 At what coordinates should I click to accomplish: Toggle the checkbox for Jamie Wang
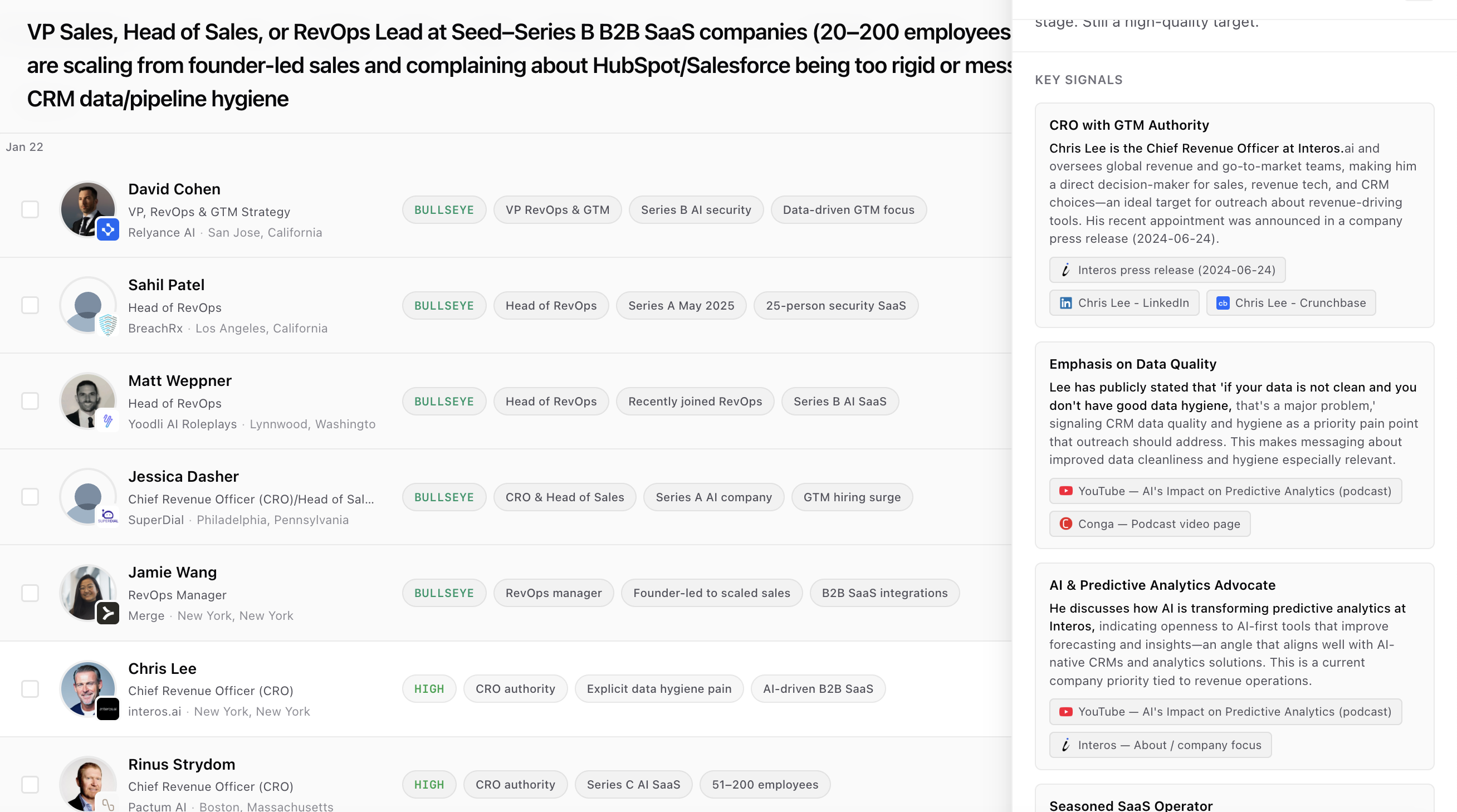(x=30, y=593)
